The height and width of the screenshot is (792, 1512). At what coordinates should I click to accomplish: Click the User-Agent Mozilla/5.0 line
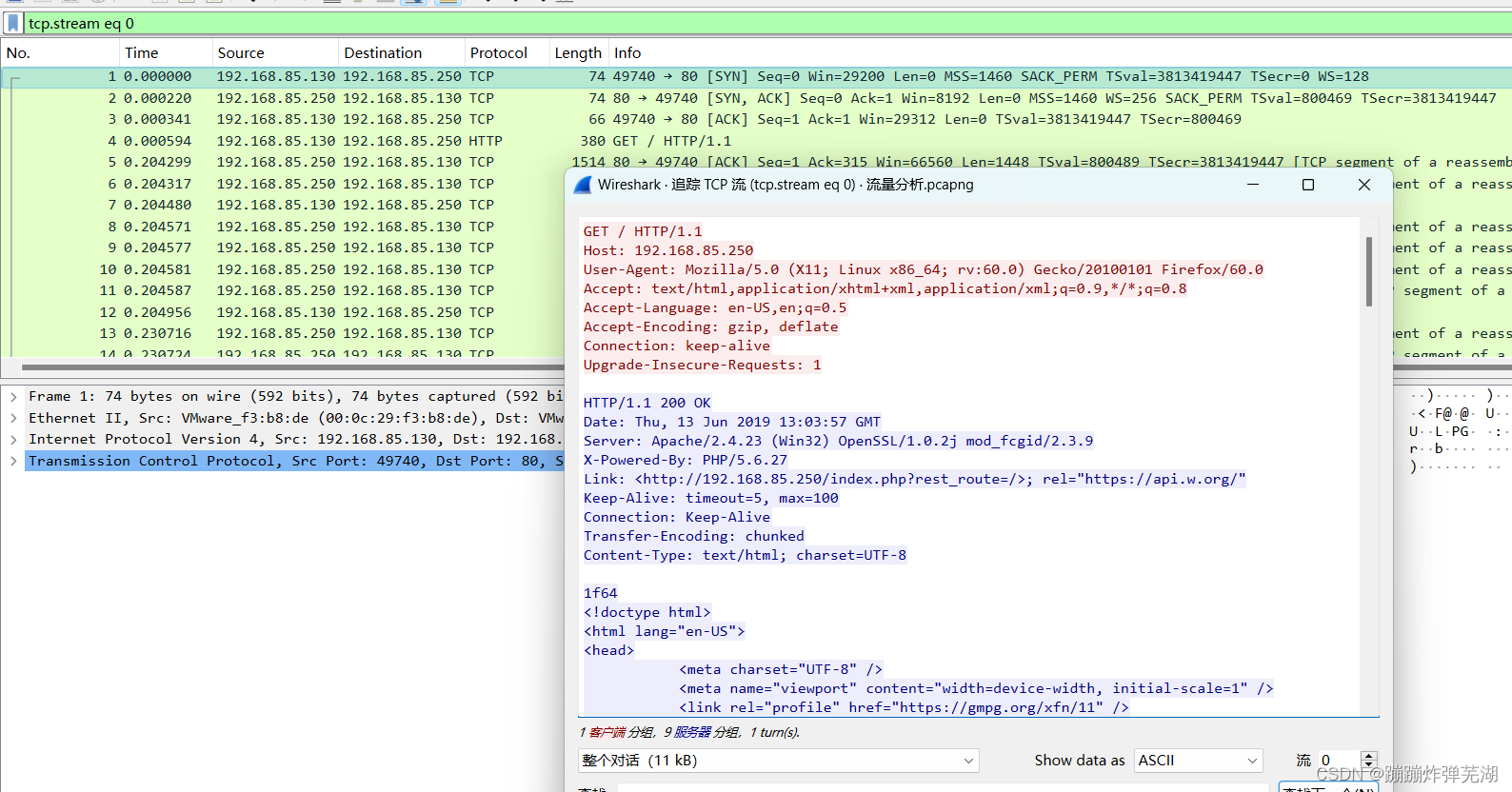pos(924,269)
